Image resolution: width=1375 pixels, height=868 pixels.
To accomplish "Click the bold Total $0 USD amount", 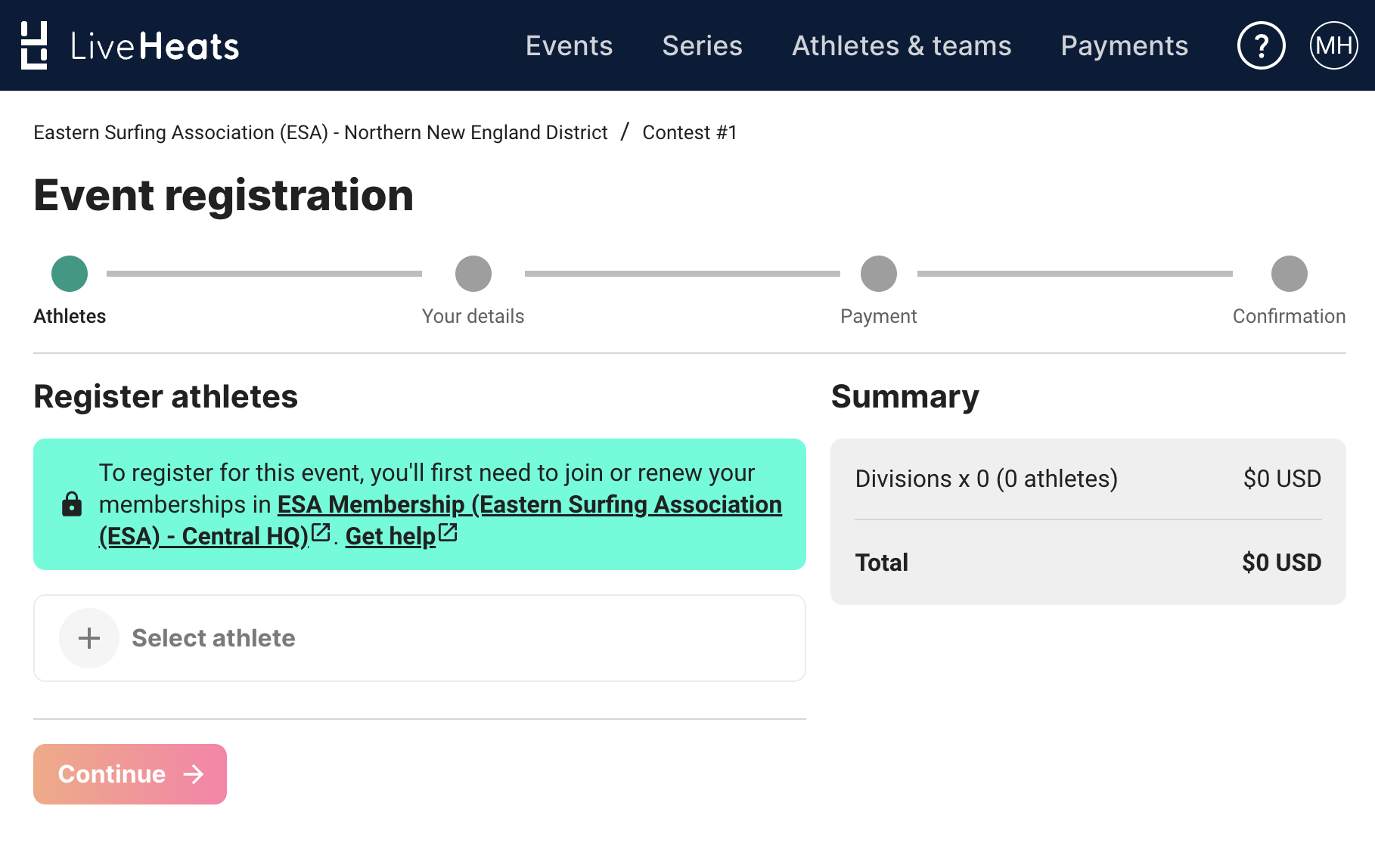I will [1282, 563].
